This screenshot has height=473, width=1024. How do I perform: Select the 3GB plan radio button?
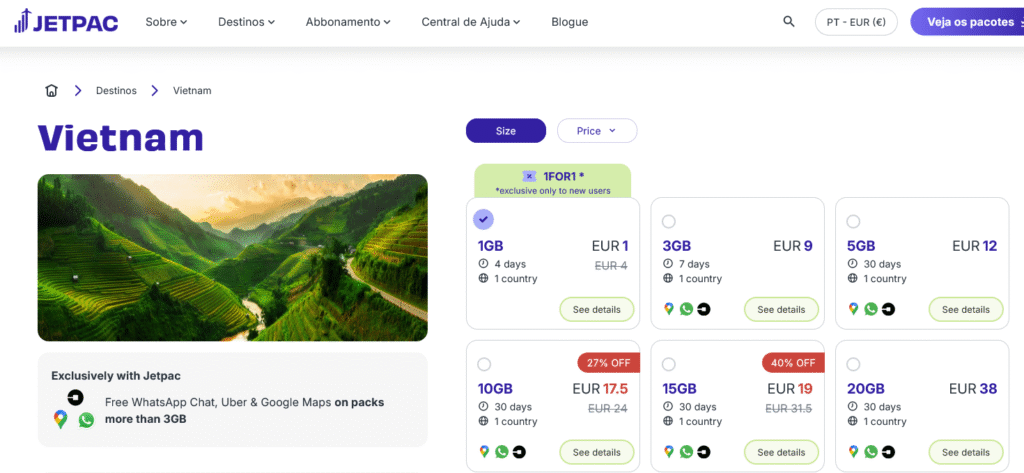coord(669,221)
